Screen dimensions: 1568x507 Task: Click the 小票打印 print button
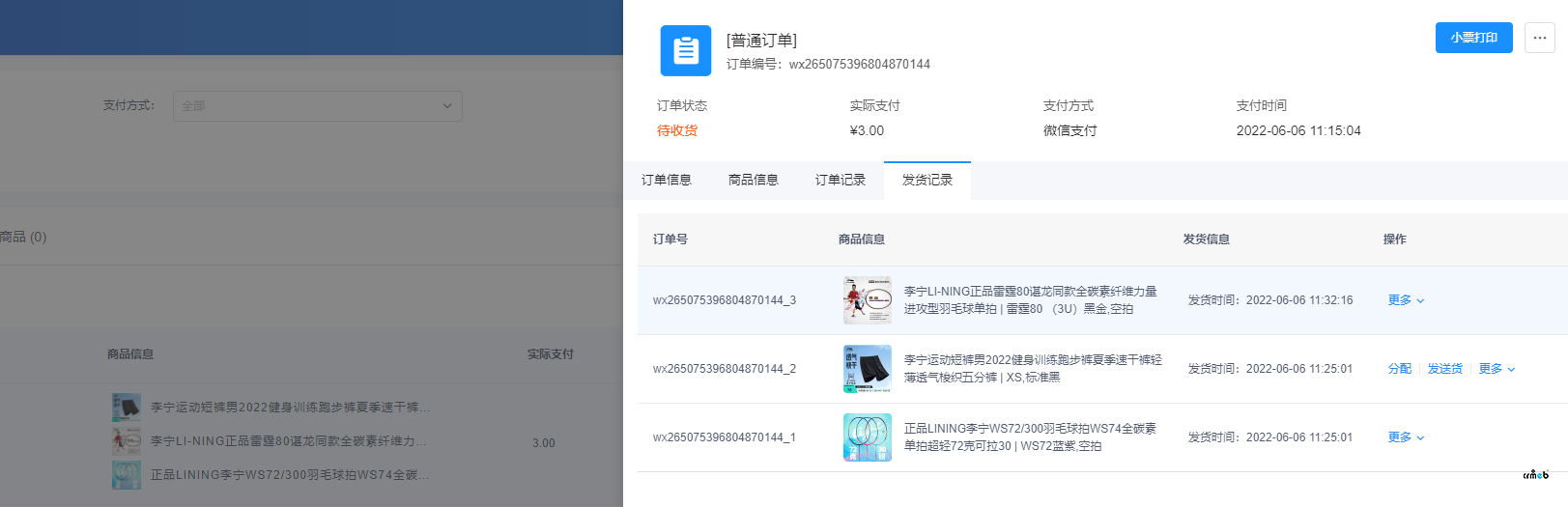tap(1473, 38)
